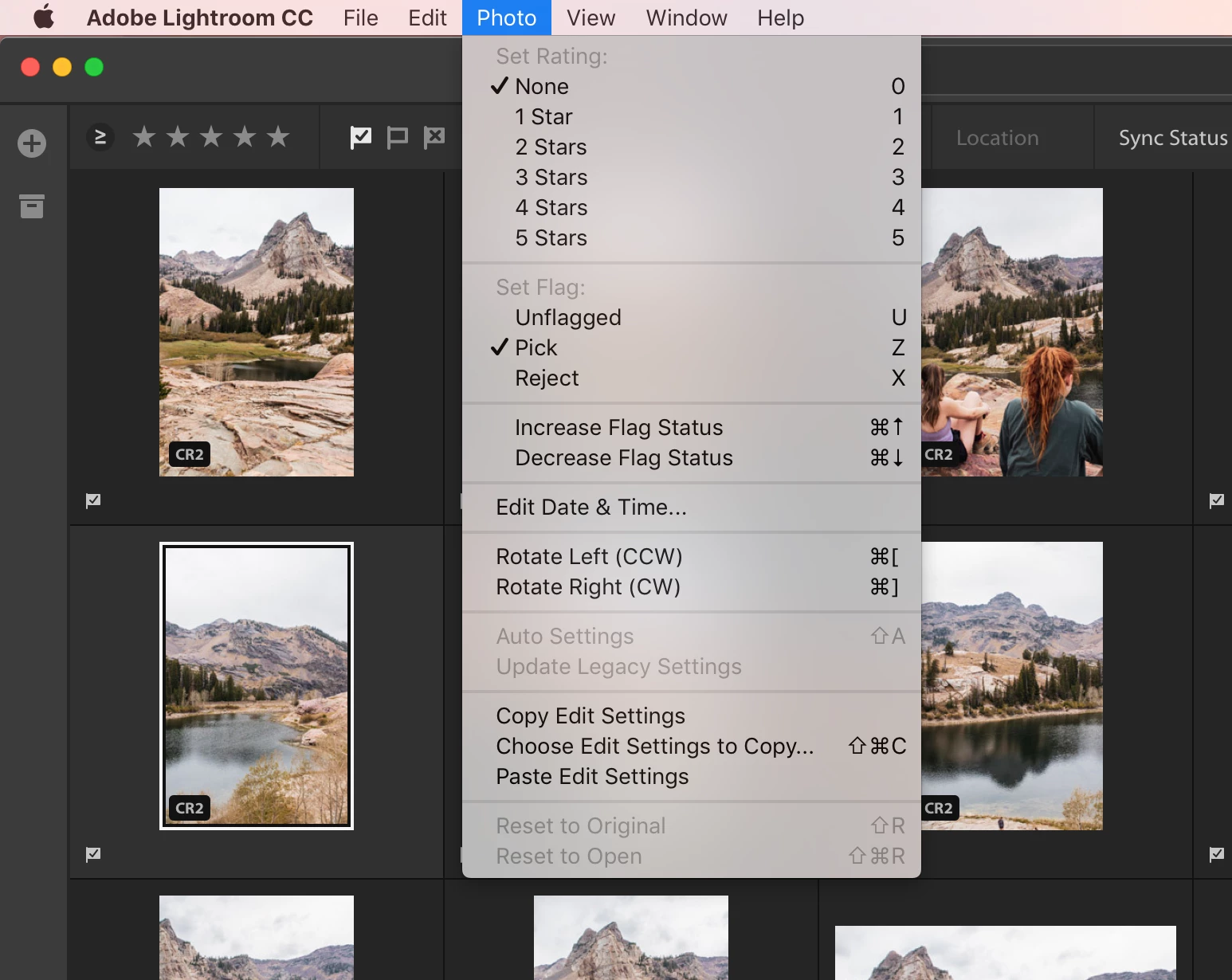Open the Window menu
Viewport: 1232px width, 980px height.
[x=686, y=18]
